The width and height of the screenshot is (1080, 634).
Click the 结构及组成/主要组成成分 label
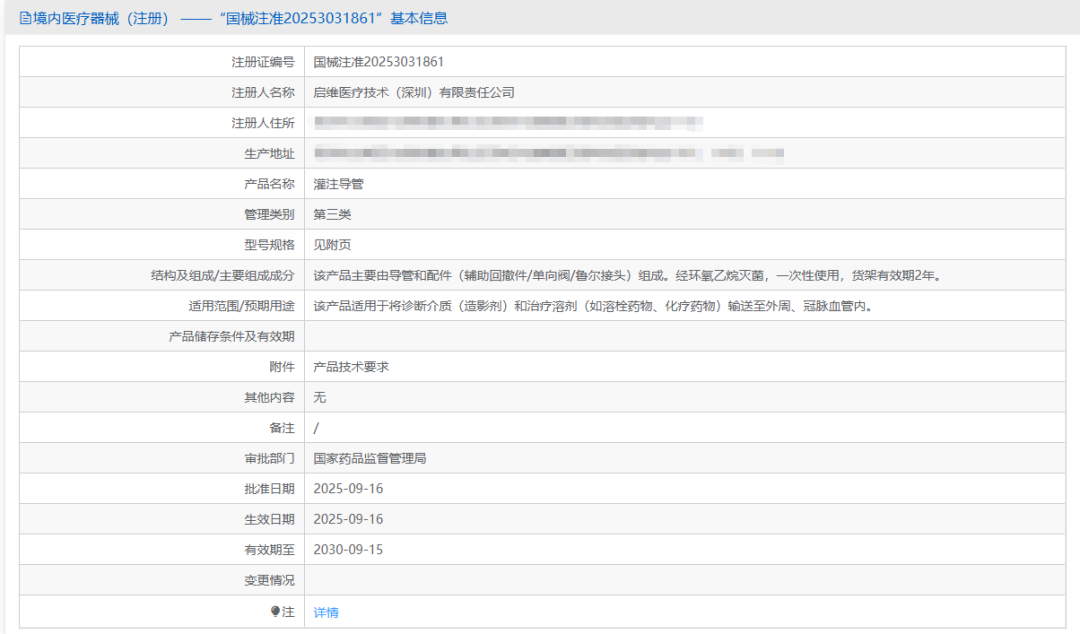click(x=222, y=275)
